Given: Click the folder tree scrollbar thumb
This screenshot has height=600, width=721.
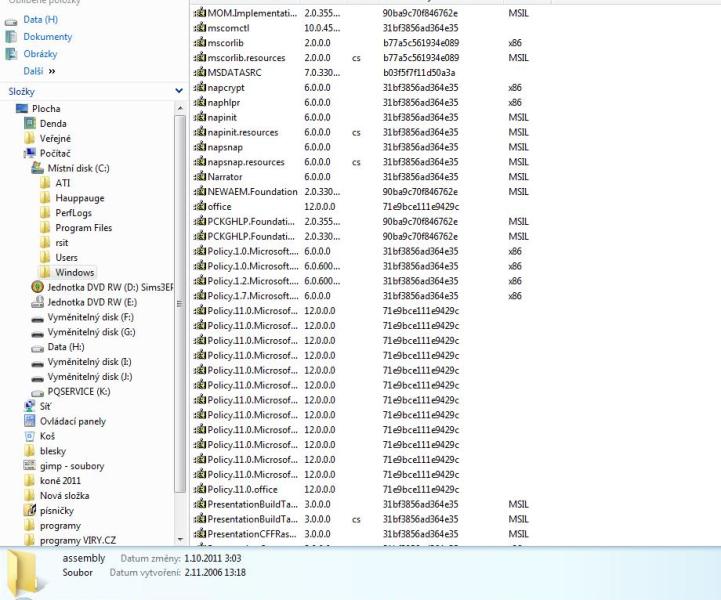Looking at the screenshot, I should click(x=180, y=303).
